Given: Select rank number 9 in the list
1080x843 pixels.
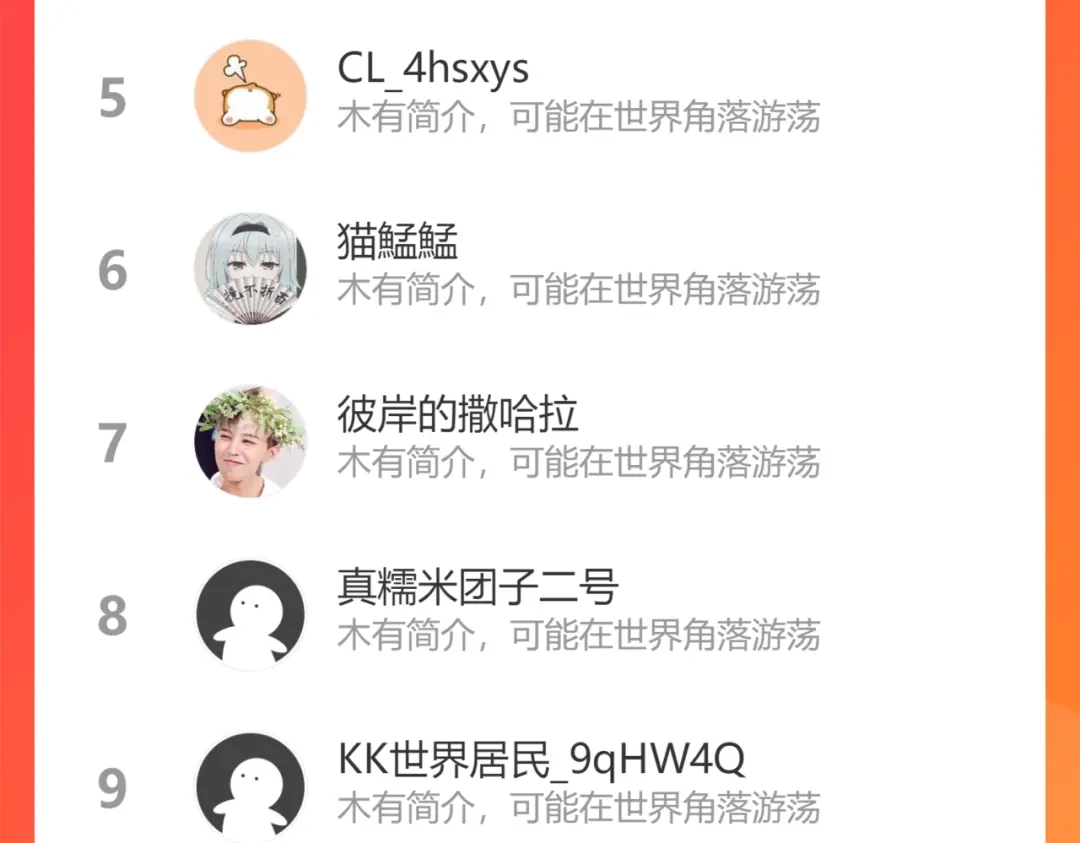Looking at the screenshot, I should [112, 789].
